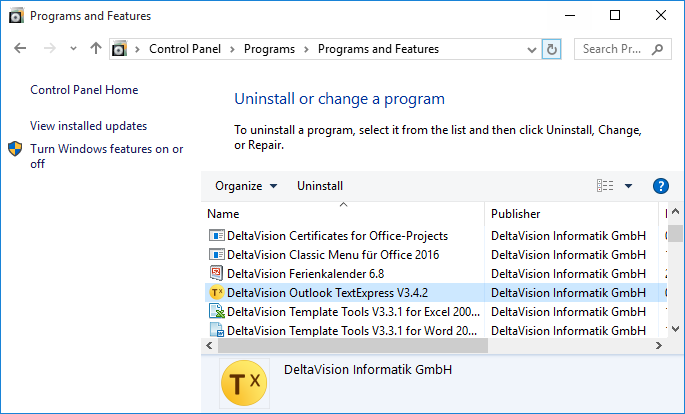Click the view layout icon
The width and height of the screenshot is (685, 414).
605,186
